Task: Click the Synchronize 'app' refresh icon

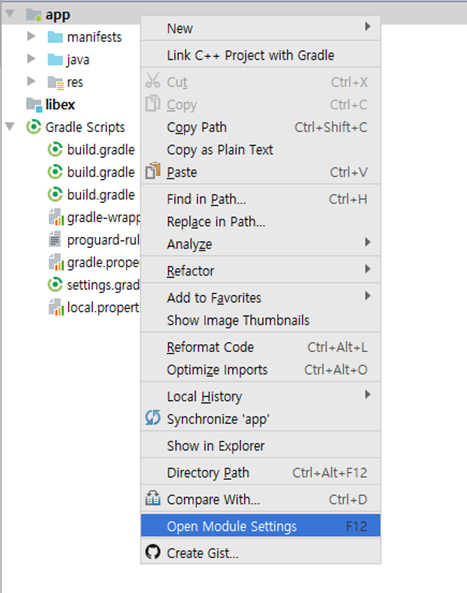Action: point(153,418)
